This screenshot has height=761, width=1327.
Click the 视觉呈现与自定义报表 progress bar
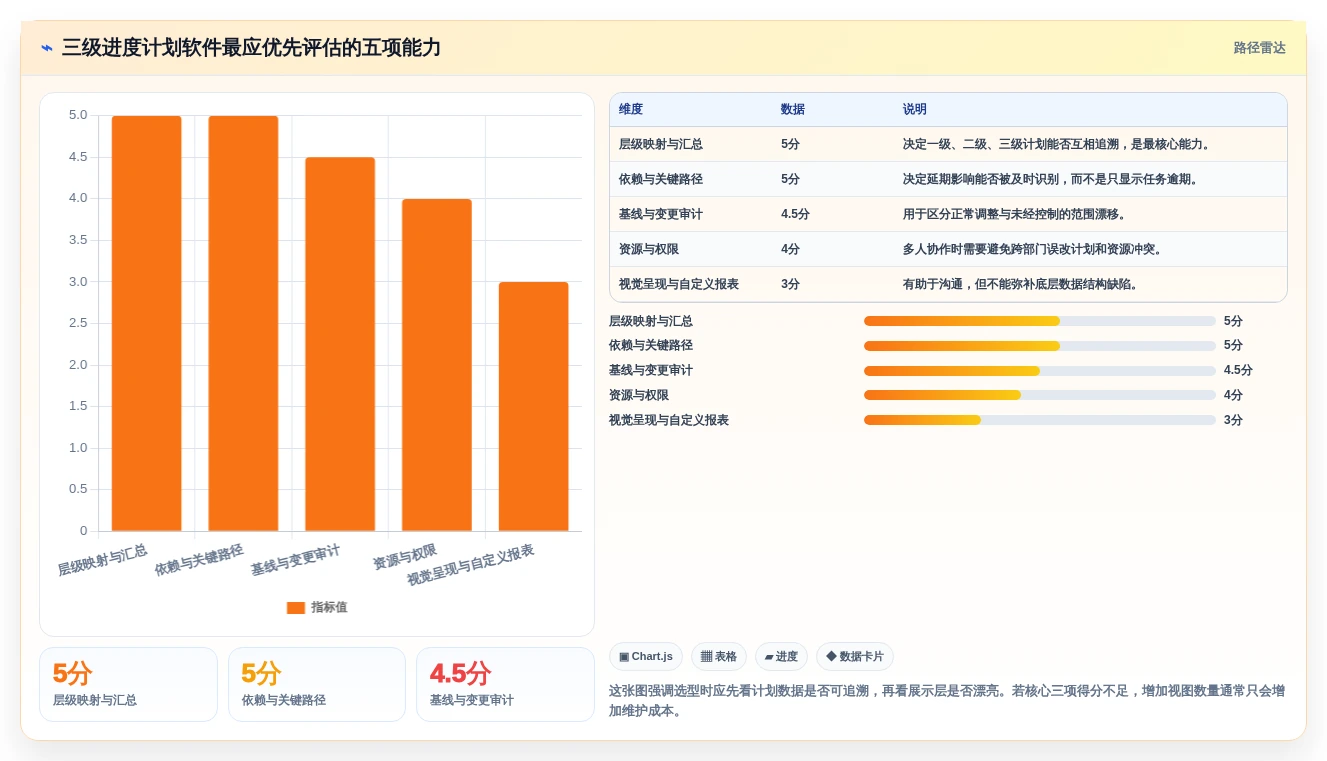point(1040,420)
